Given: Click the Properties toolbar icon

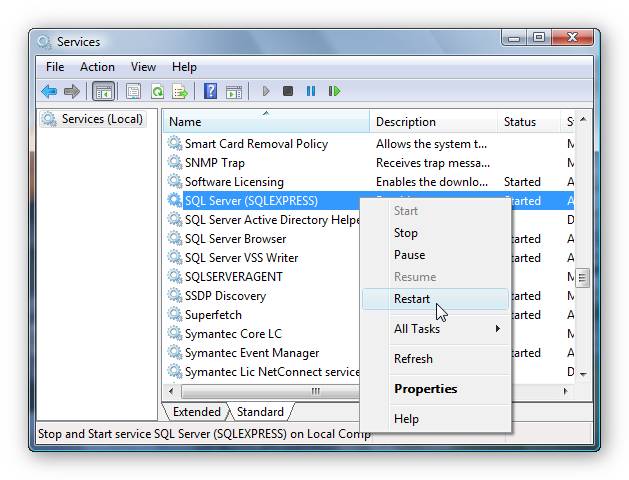Looking at the screenshot, I should click(133, 91).
